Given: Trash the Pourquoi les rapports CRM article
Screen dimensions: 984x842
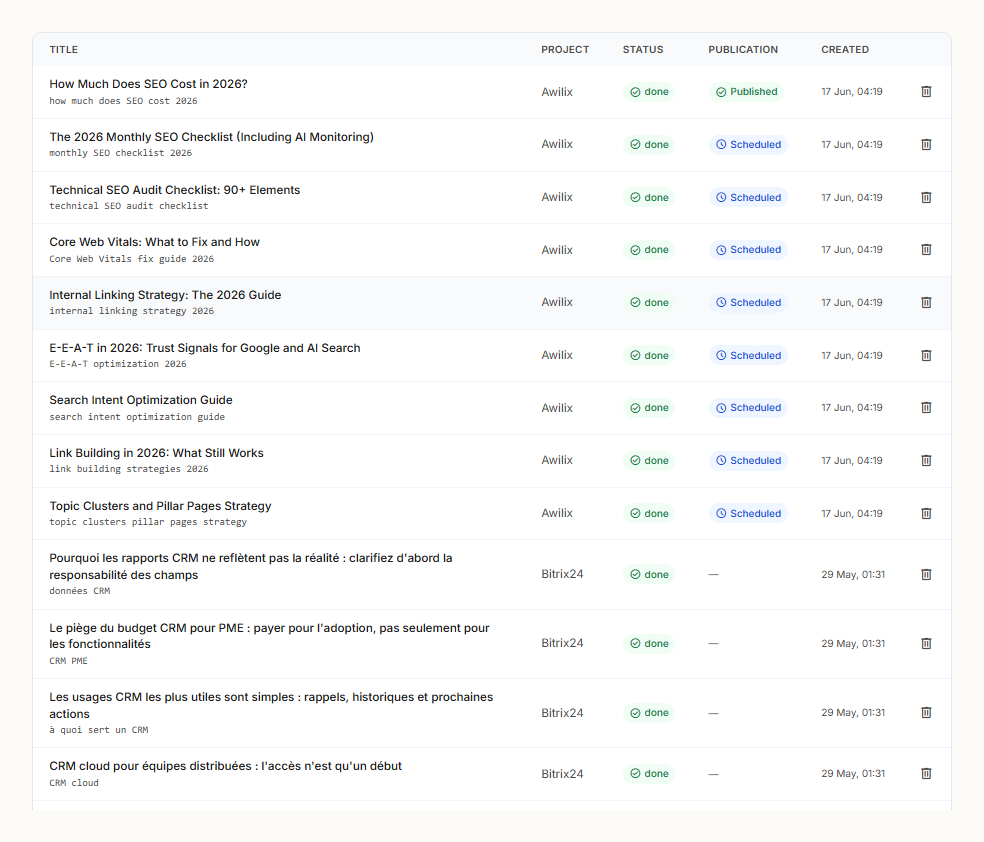Looking at the screenshot, I should (x=926, y=574).
